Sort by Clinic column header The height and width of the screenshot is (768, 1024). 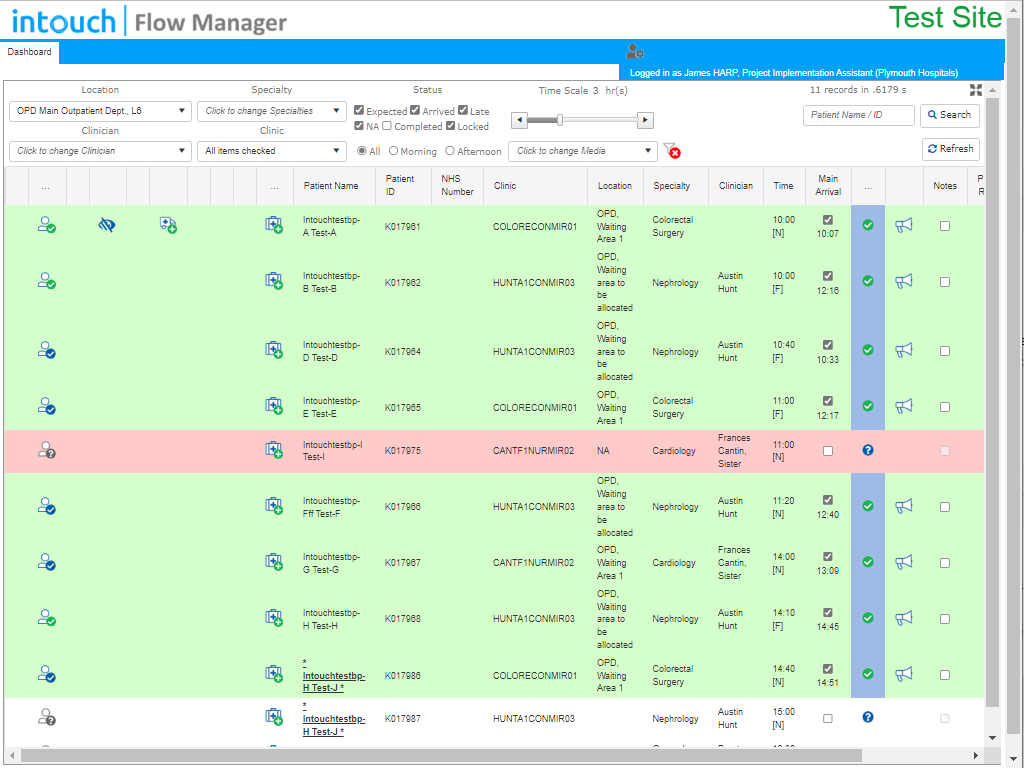tap(505, 185)
